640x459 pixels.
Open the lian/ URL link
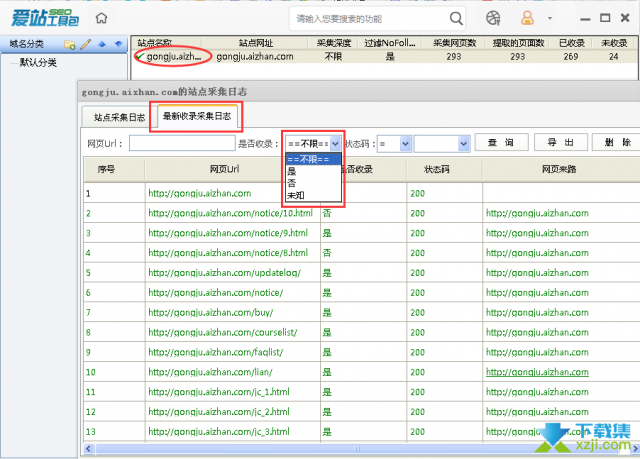point(210,372)
